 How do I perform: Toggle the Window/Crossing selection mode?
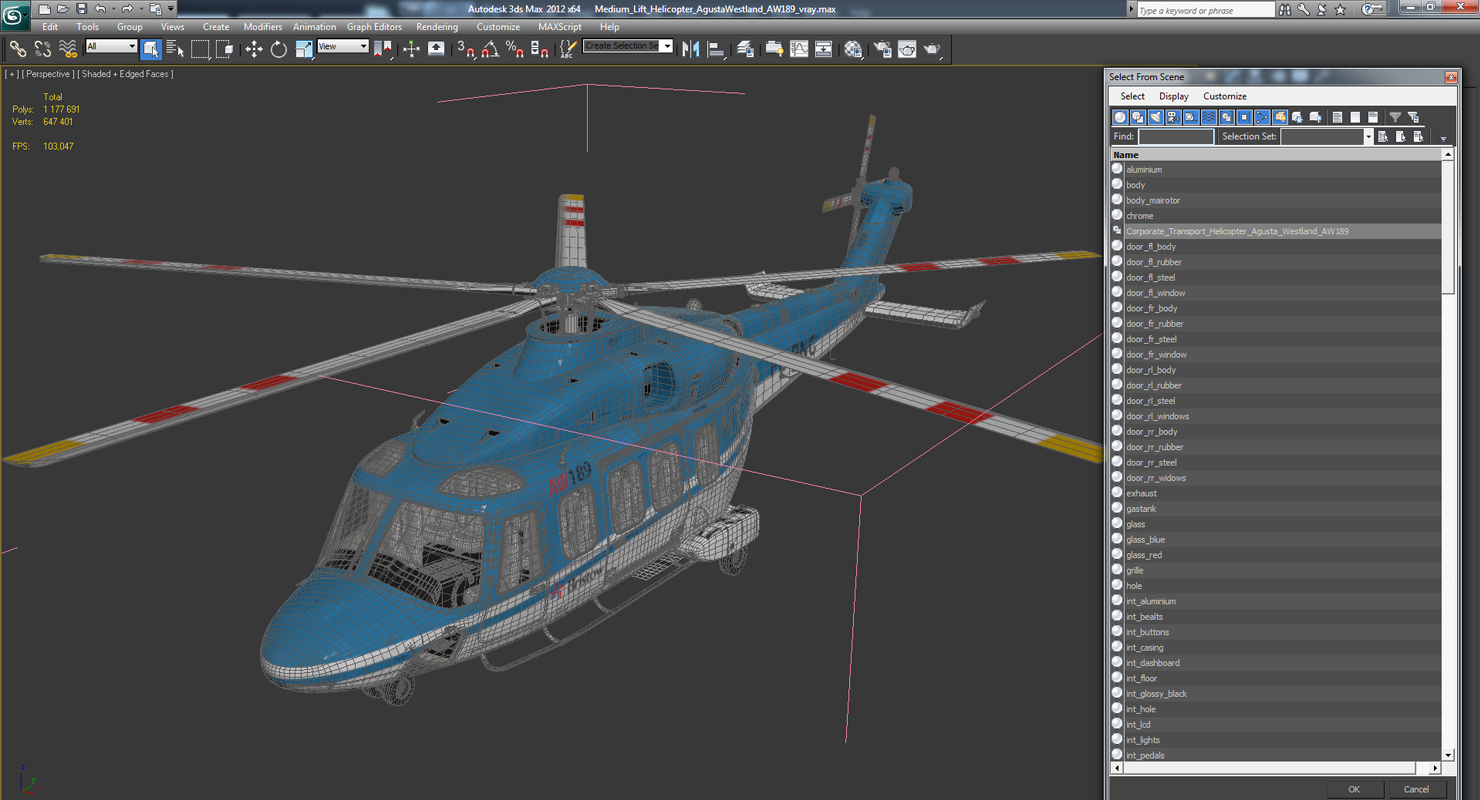[224, 48]
